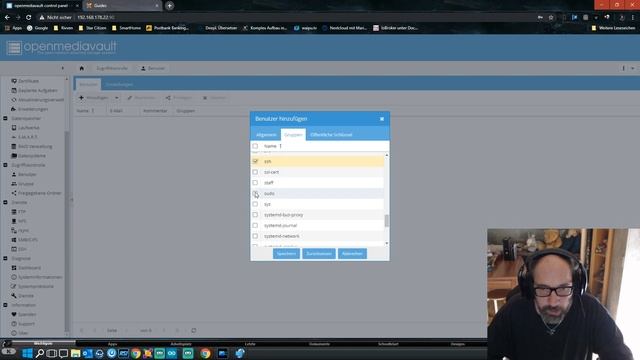
Task: Check the sys group checkbox
Action: pos(255,204)
